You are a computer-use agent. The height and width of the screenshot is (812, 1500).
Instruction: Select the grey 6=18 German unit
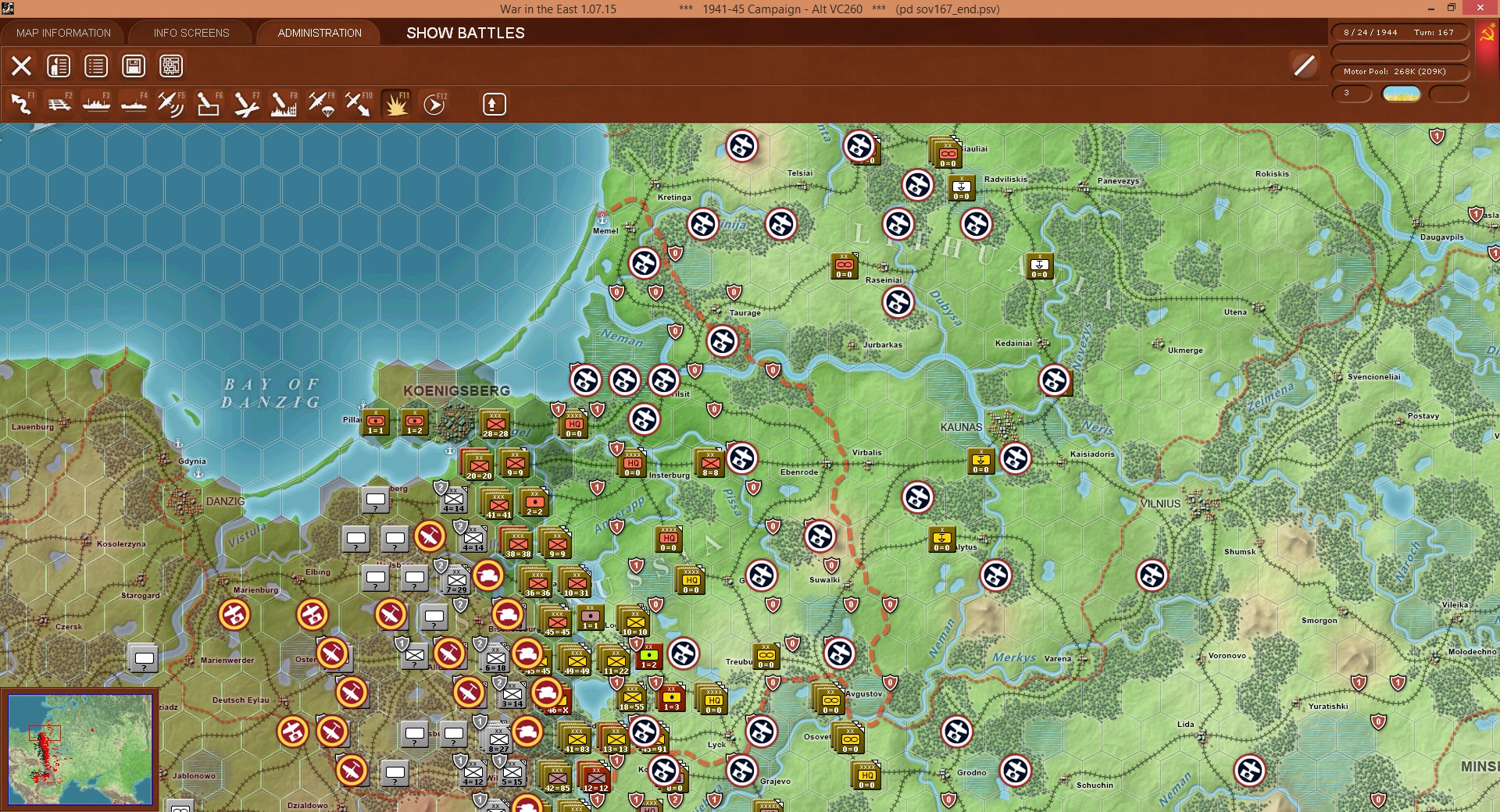(x=495, y=658)
